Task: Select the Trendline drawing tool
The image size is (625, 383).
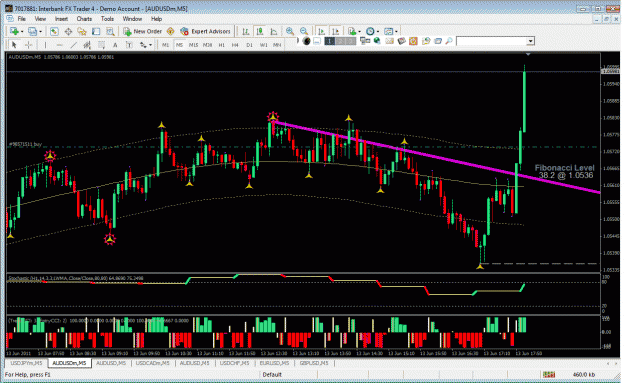Action: (x=73, y=45)
